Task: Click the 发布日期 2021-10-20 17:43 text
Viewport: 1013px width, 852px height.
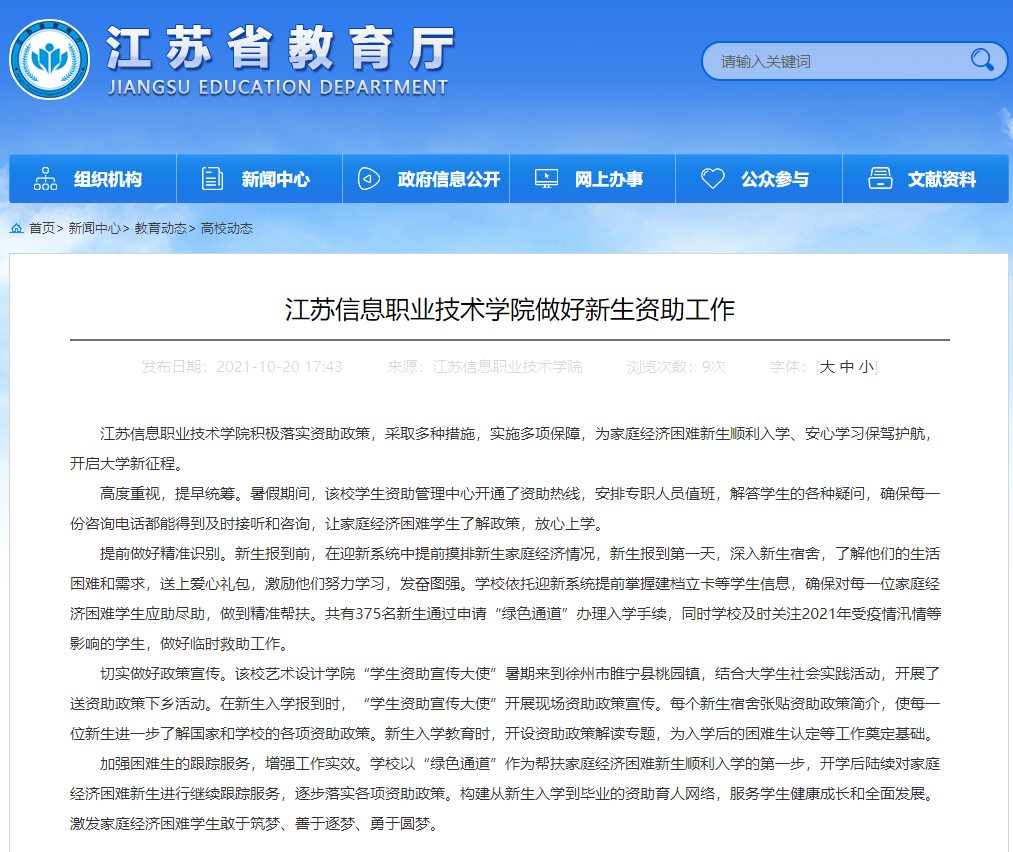Action: pyautogui.click(x=242, y=367)
